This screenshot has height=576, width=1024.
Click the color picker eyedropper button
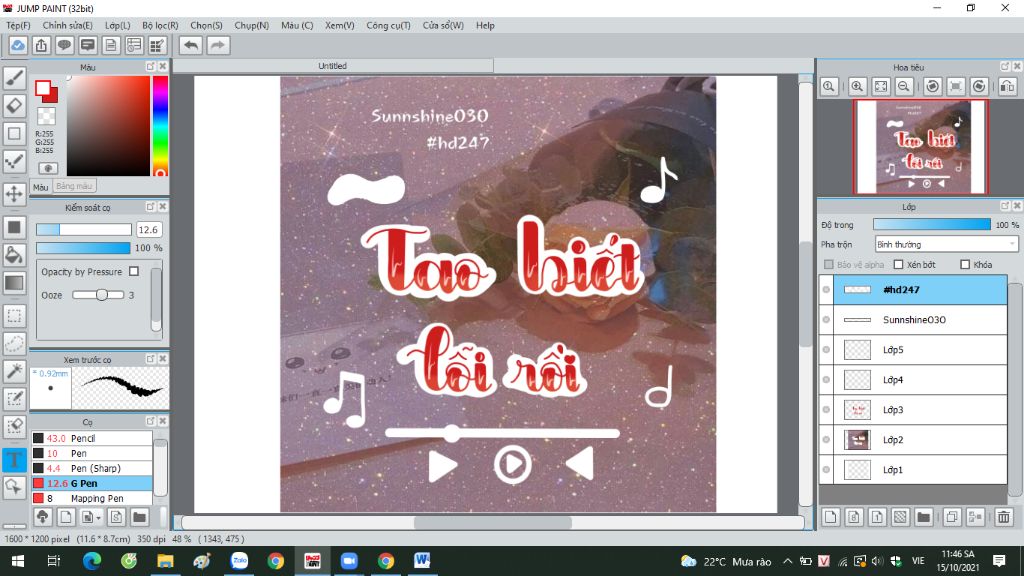[47, 168]
